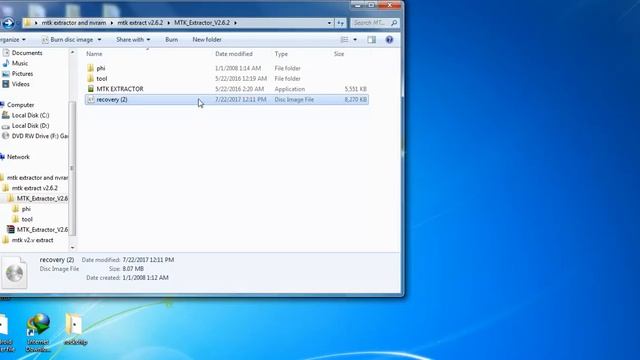Open zipped folder on desktop
The image size is (640, 360).
[75, 329]
